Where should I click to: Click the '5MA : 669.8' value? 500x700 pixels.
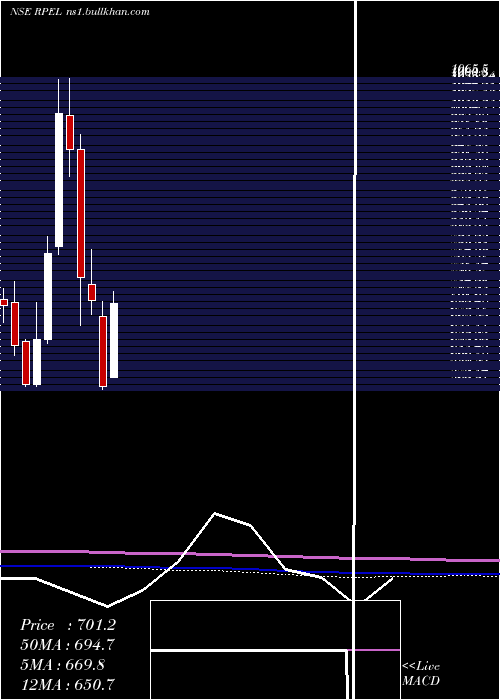(63, 665)
